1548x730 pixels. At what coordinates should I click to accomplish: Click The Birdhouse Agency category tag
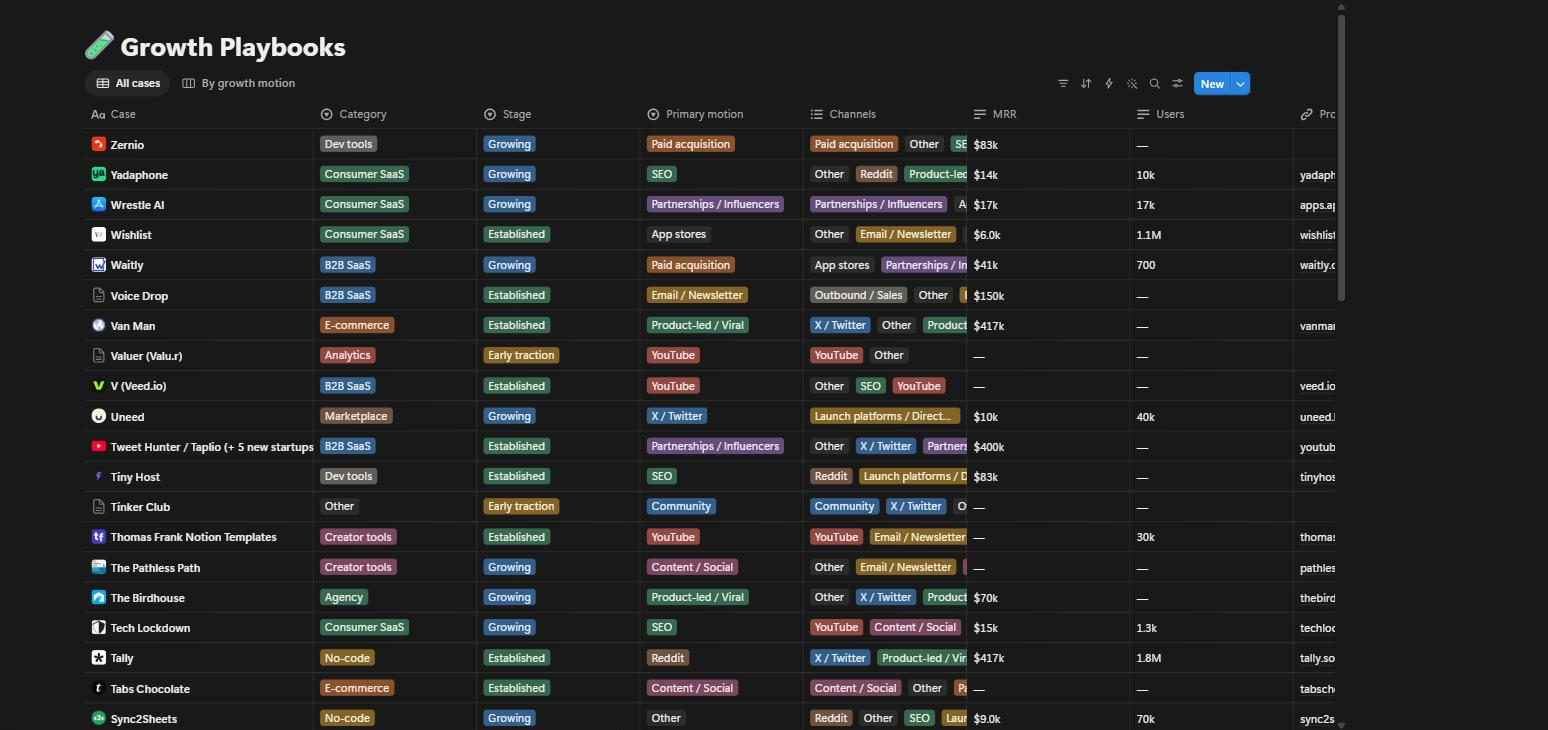tap(343, 597)
